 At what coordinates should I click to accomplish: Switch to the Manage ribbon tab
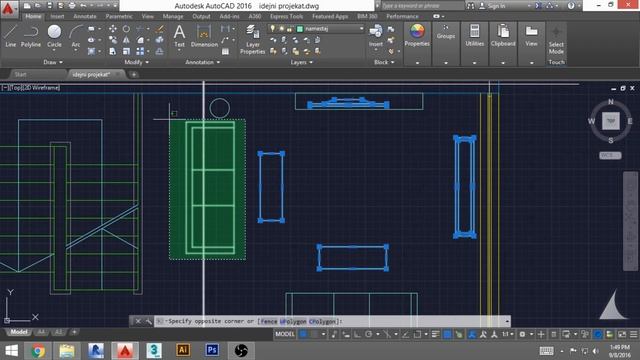173,16
